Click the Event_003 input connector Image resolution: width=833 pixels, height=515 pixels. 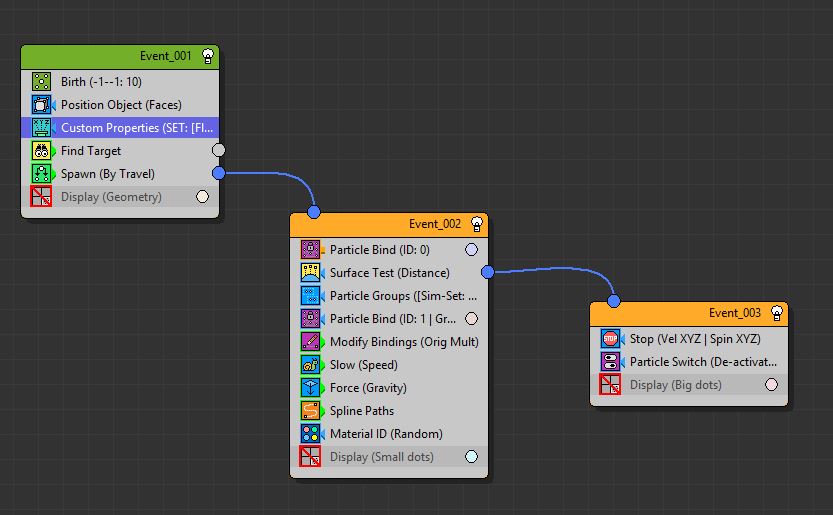(614, 301)
